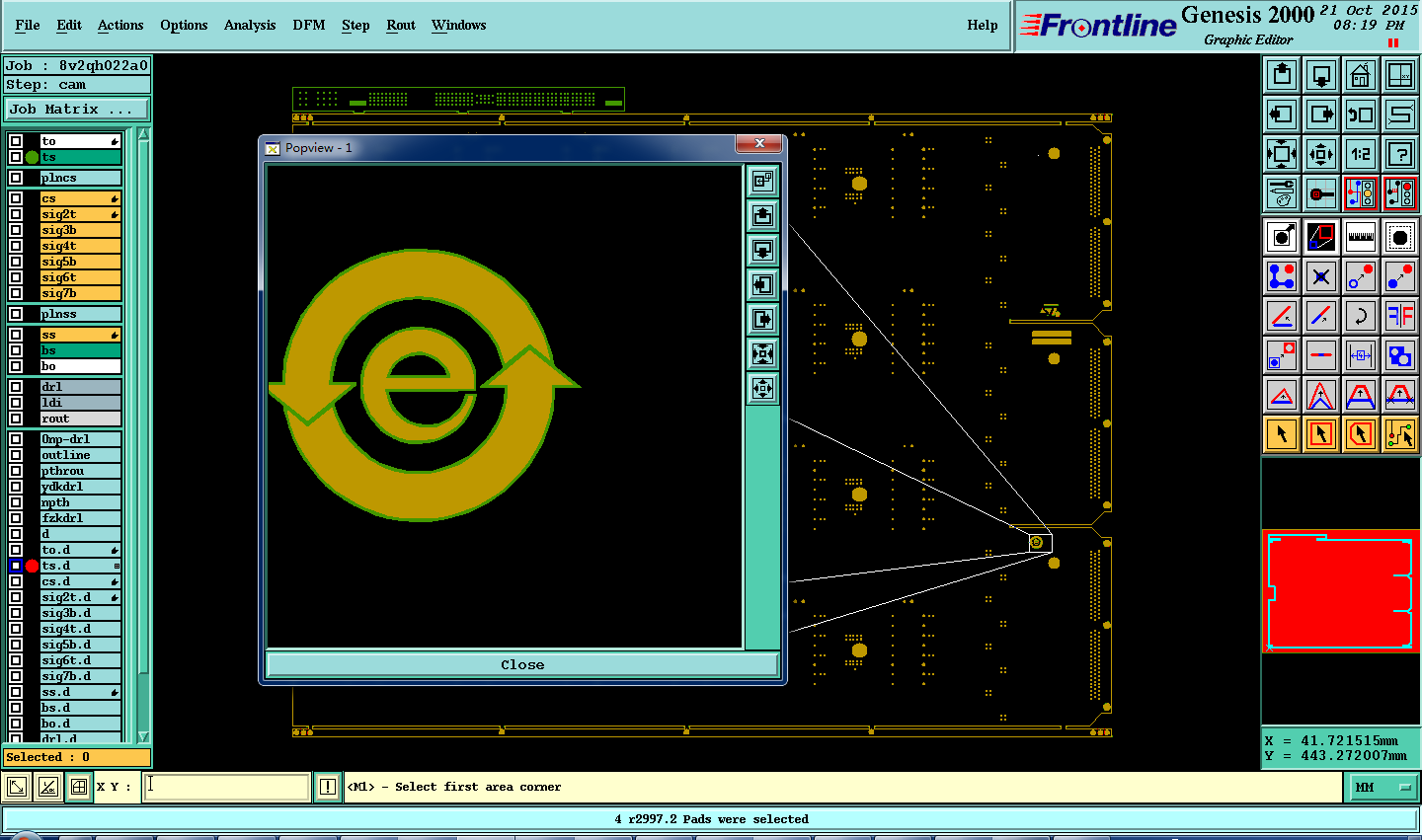Click the pan down icon in main toolbar

click(x=1321, y=75)
